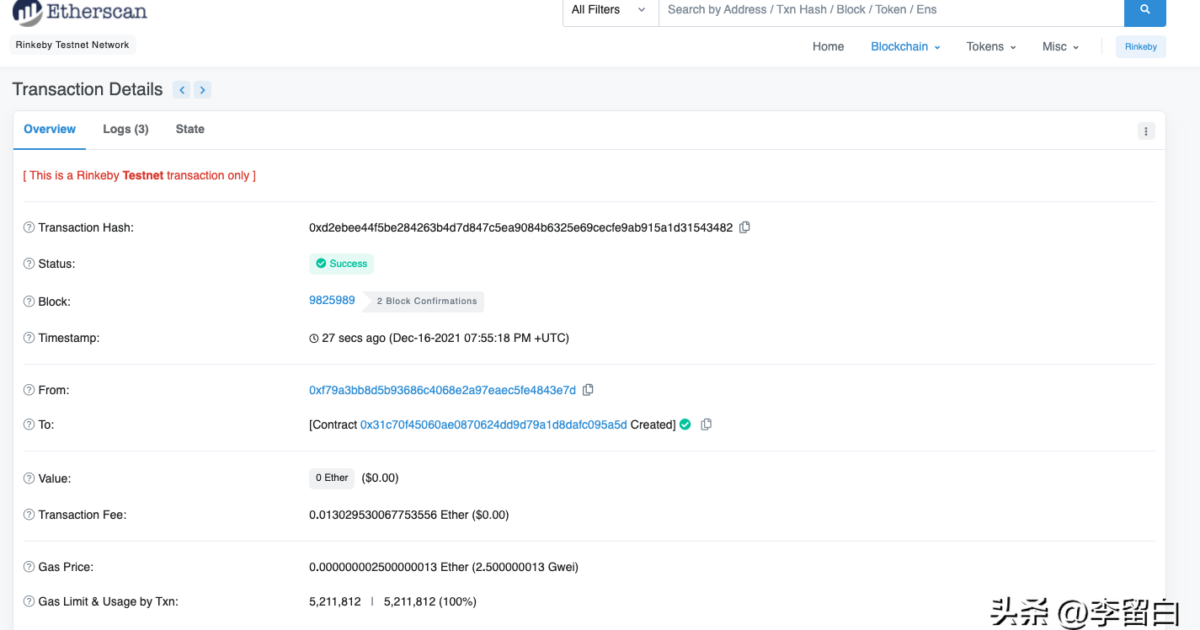Switch to the Logs (3) tab
The image size is (1200, 630).
[x=126, y=129]
